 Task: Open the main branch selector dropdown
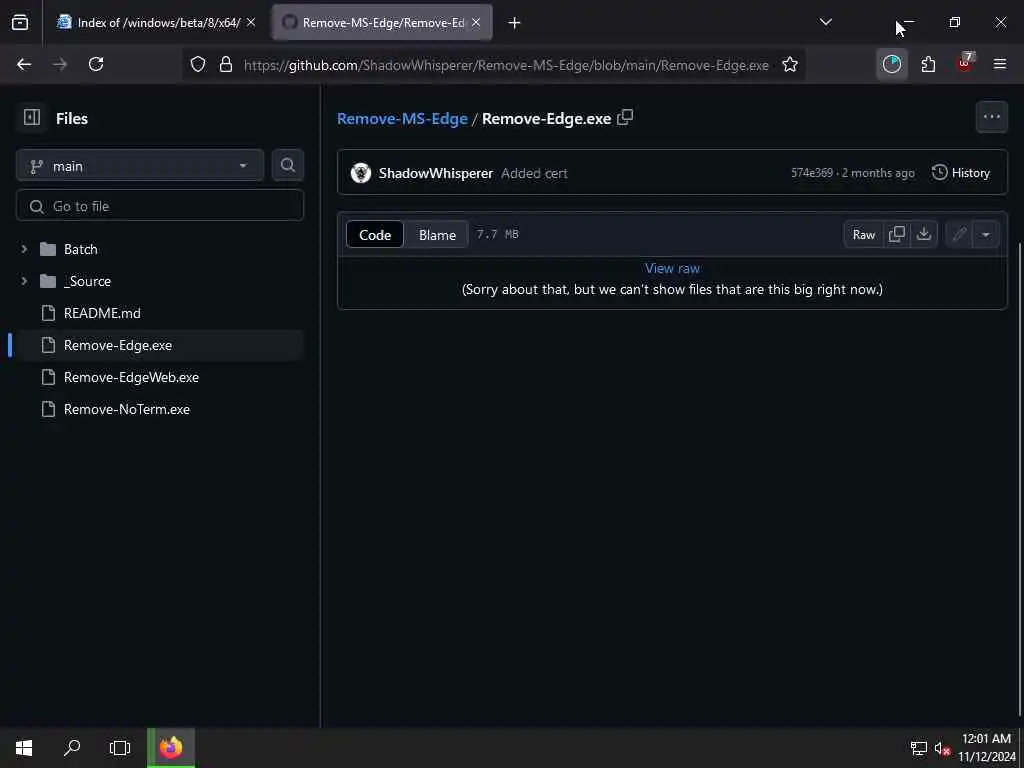point(140,166)
